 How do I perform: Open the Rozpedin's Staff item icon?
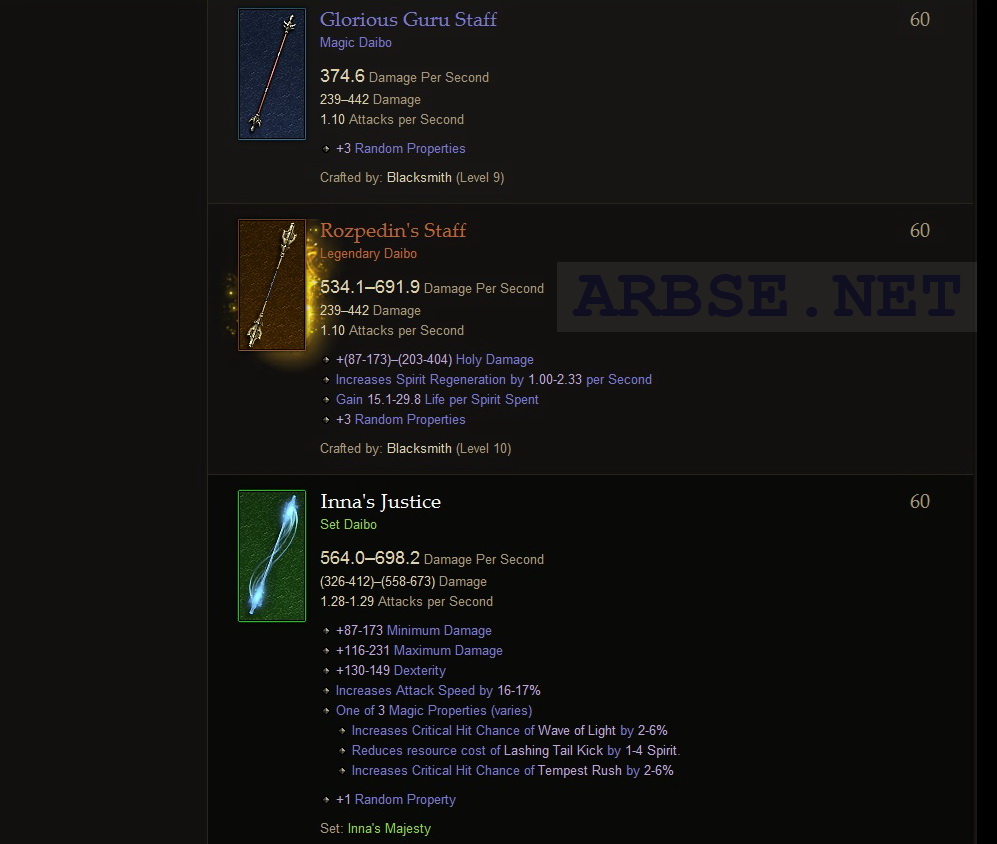[x=272, y=285]
